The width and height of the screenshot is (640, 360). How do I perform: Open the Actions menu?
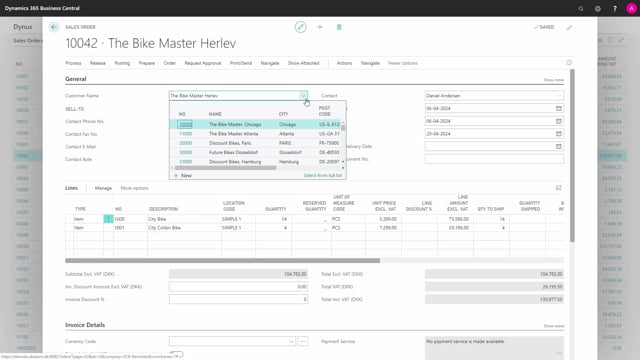click(x=344, y=63)
